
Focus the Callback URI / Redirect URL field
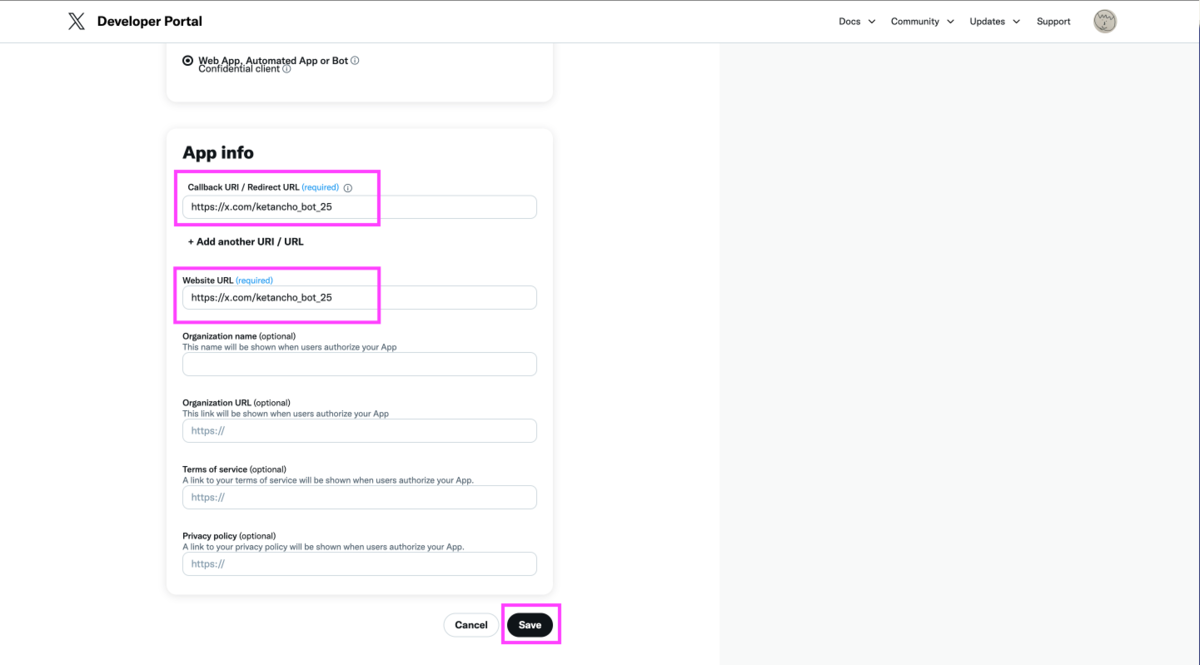(x=359, y=207)
